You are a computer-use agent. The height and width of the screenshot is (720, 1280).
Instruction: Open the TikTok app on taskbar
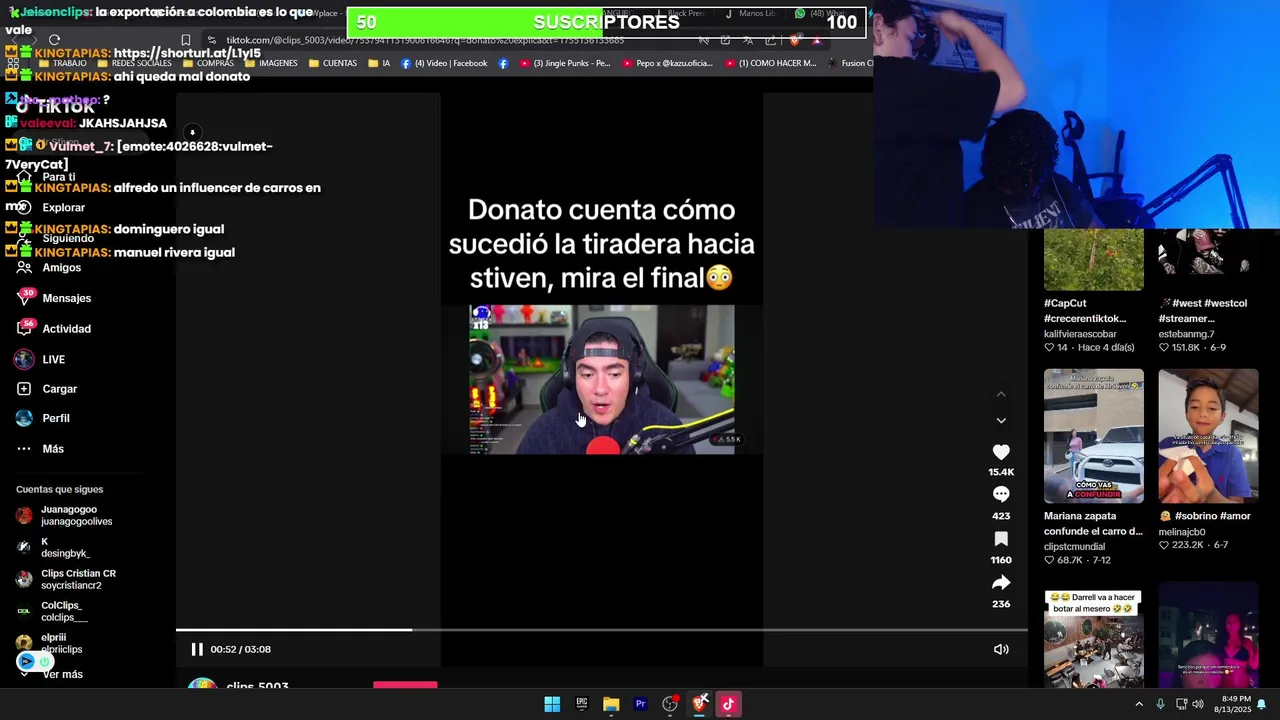click(728, 704)
